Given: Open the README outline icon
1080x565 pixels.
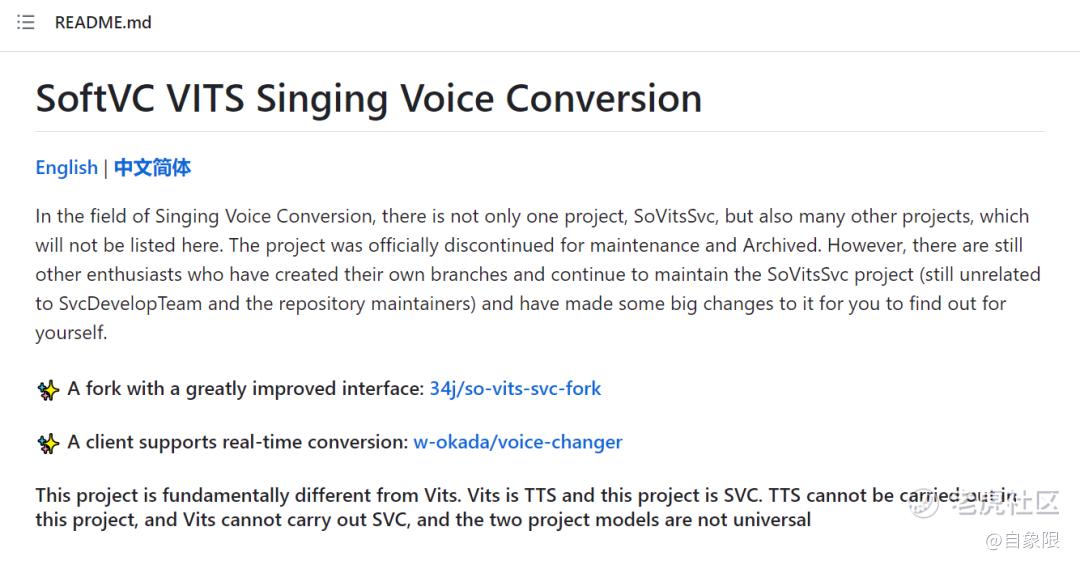Looking at the screenshot, I should pyautogui.click(x=26, y=22).
